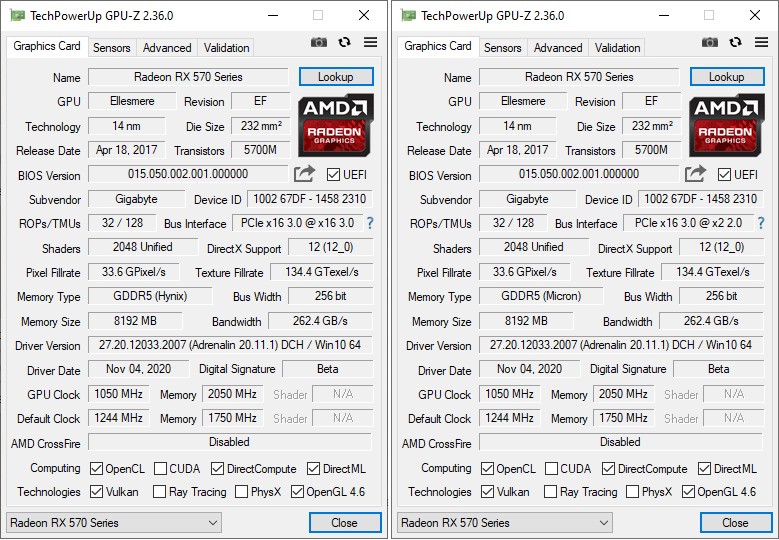Click GPU-Z title bar icon, right window
The width and height of the screenshot is (779, 540).
(x=408, y=15)
